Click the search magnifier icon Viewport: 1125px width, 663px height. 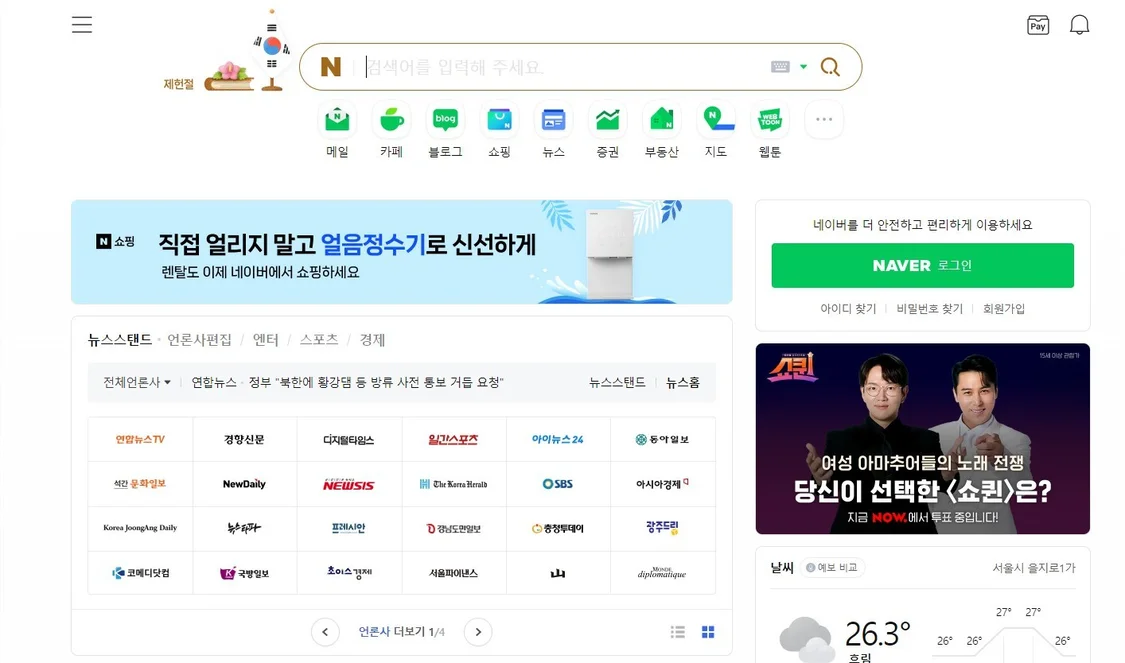tap(830, 67)
